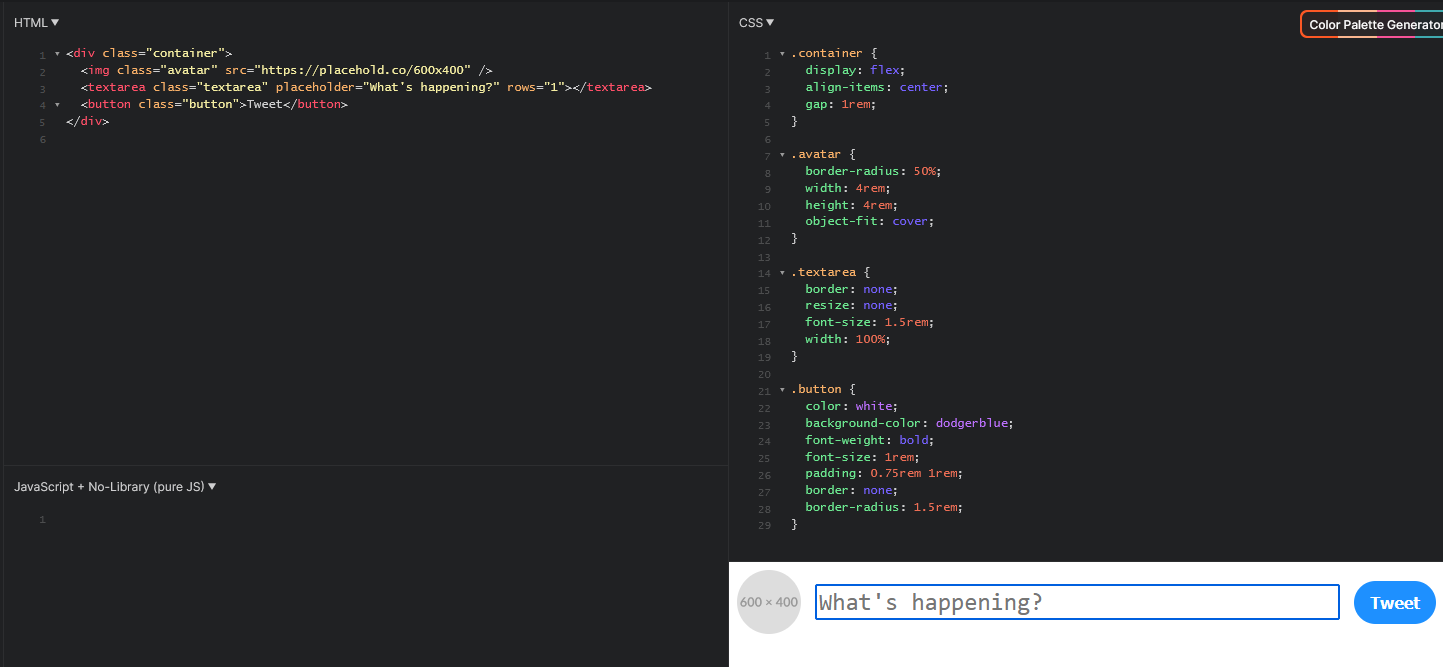
Task: Click the placehold.co image URL in HTML
Action: point(365,70)
